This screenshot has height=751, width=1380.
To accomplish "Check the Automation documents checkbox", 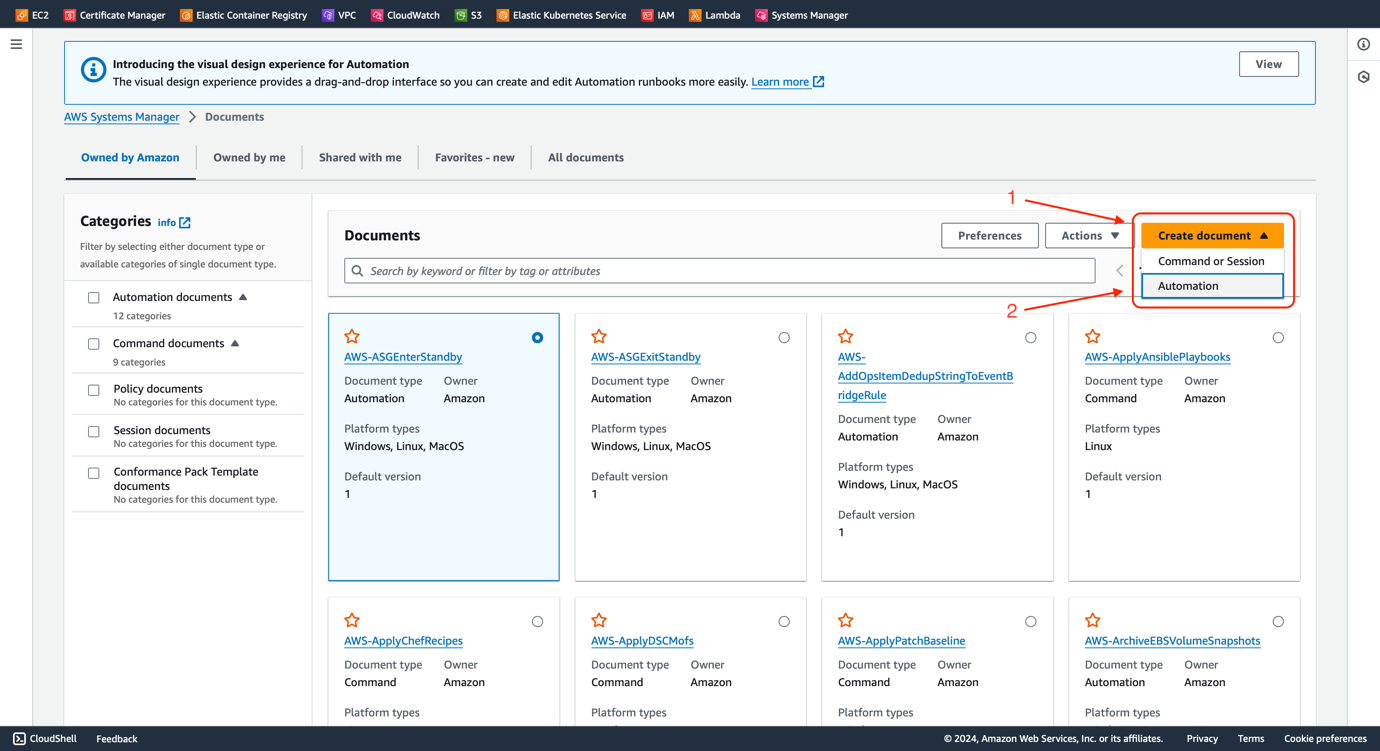I will tap(94, 298).
